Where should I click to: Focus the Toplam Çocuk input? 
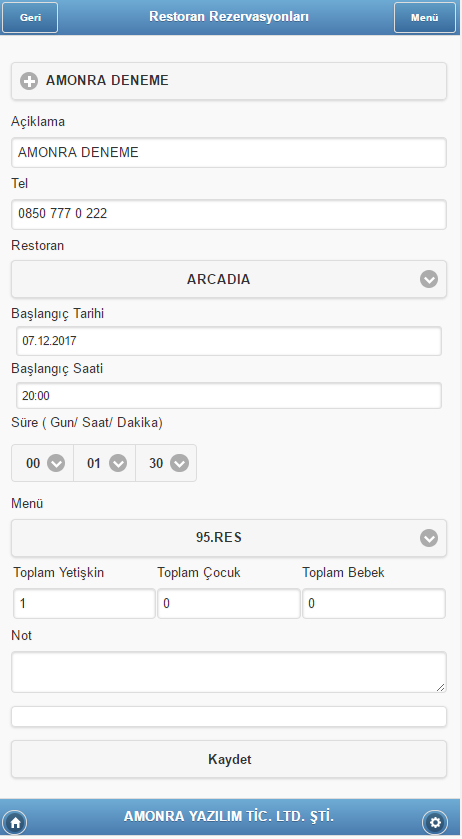tap(229, 604)
